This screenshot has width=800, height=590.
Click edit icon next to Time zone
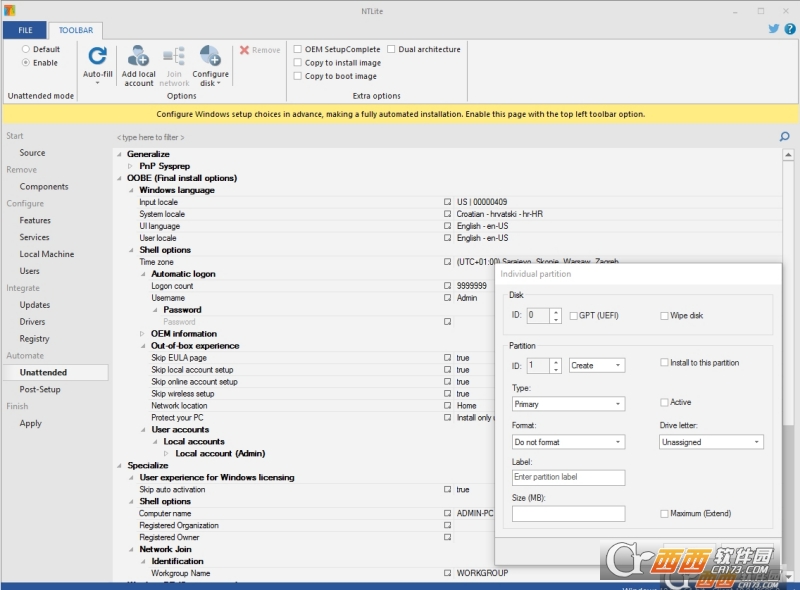[x=447, y=262]
